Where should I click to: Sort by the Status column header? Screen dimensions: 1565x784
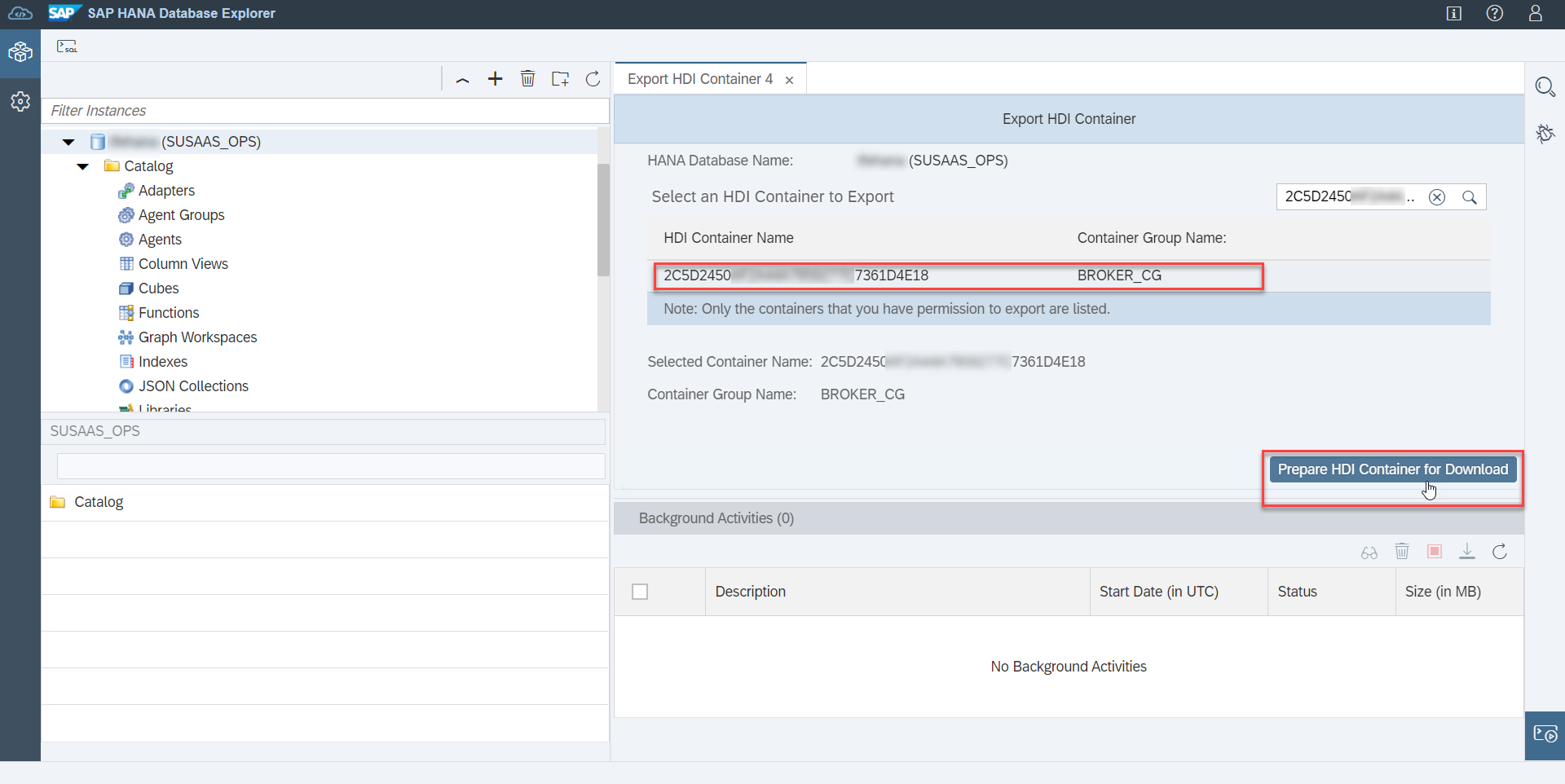click(1332, 592)
